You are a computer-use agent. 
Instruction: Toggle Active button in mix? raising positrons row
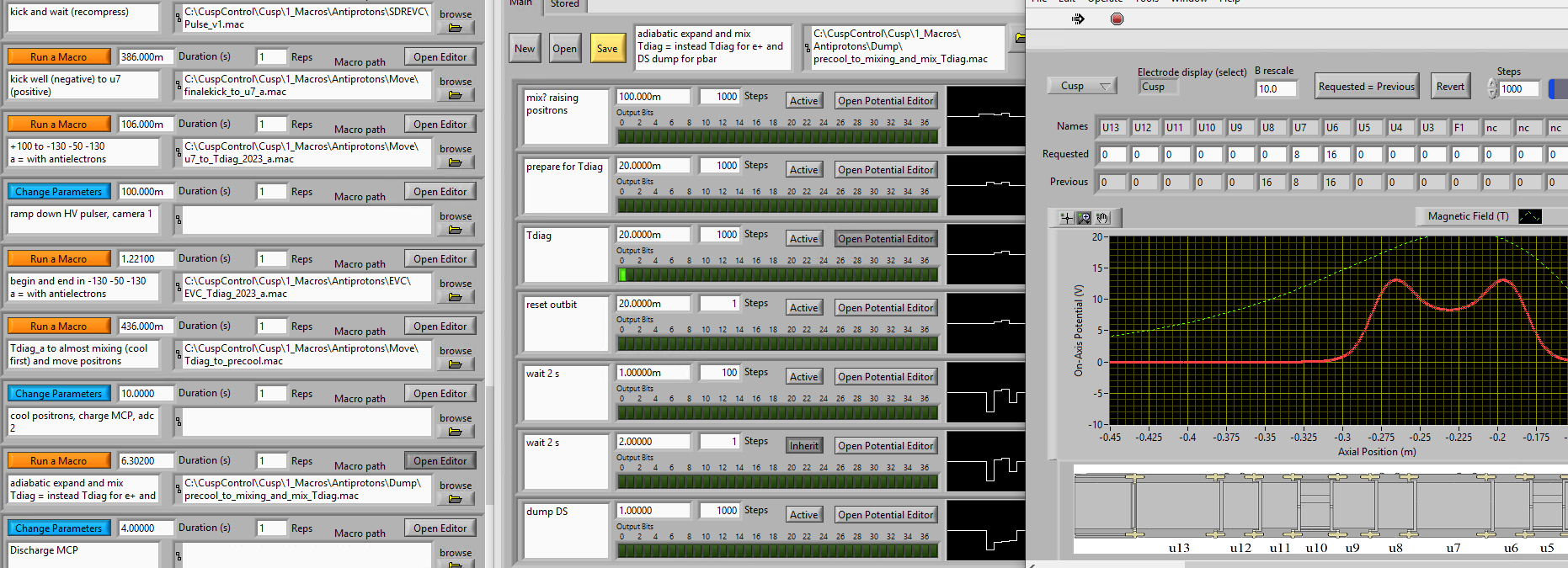[x=803, y=100]
